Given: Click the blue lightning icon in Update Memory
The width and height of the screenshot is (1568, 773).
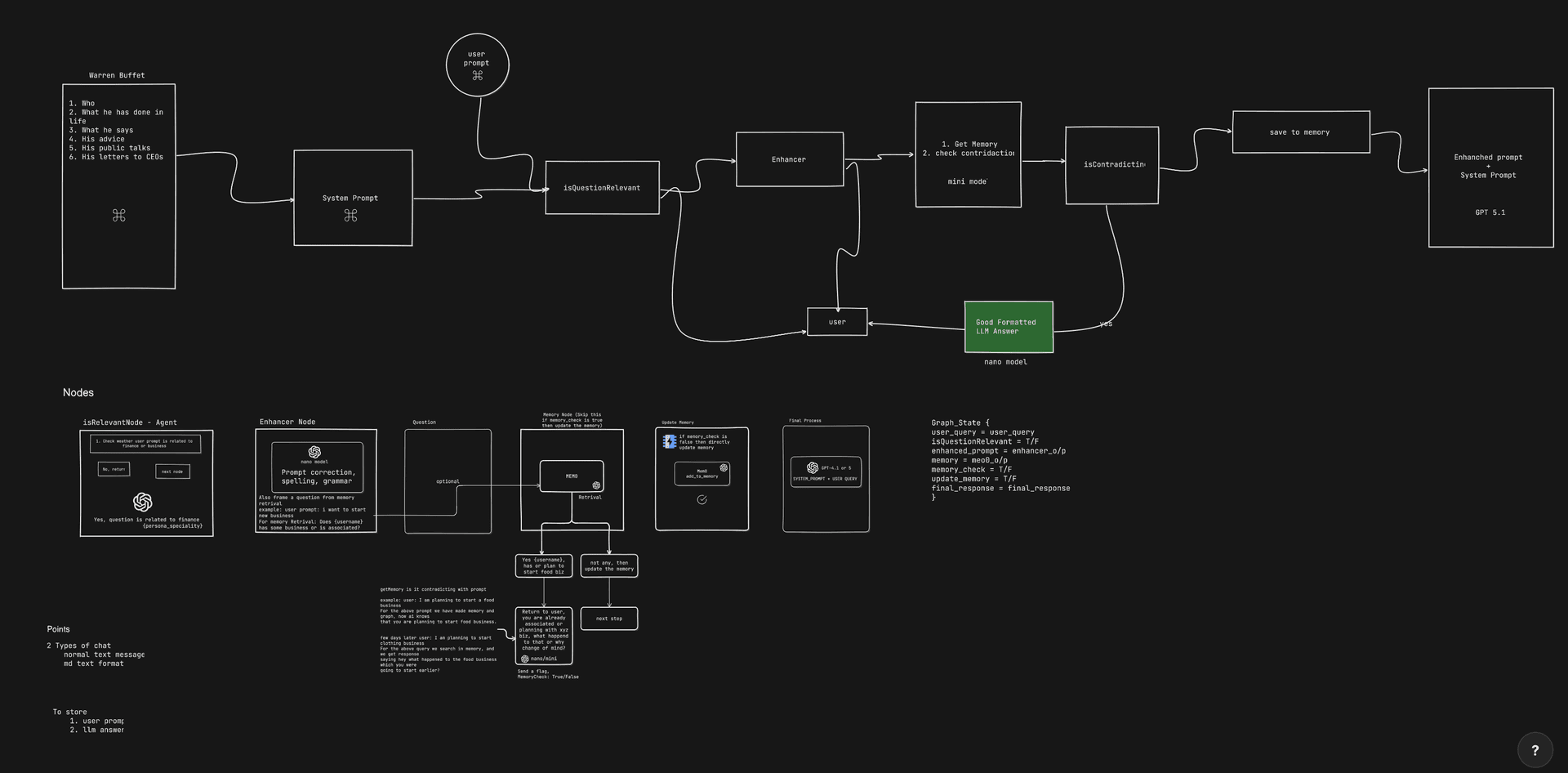Looking at the screenshot, I should (x=670, y=441).
